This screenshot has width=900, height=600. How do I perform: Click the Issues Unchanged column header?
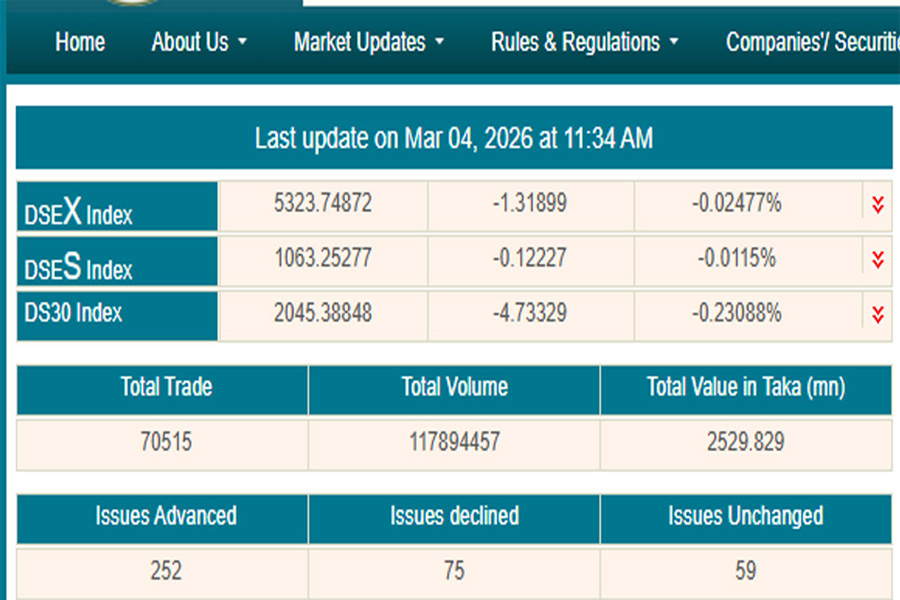point(745,516)
